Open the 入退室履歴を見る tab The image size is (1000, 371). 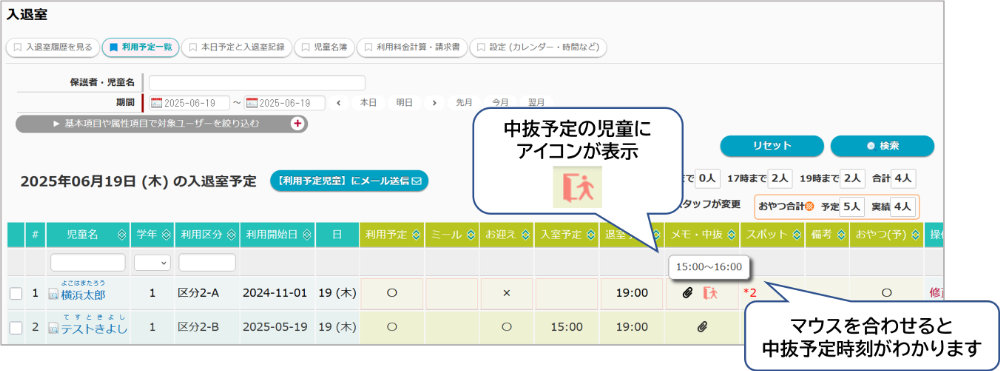point(53,47)
